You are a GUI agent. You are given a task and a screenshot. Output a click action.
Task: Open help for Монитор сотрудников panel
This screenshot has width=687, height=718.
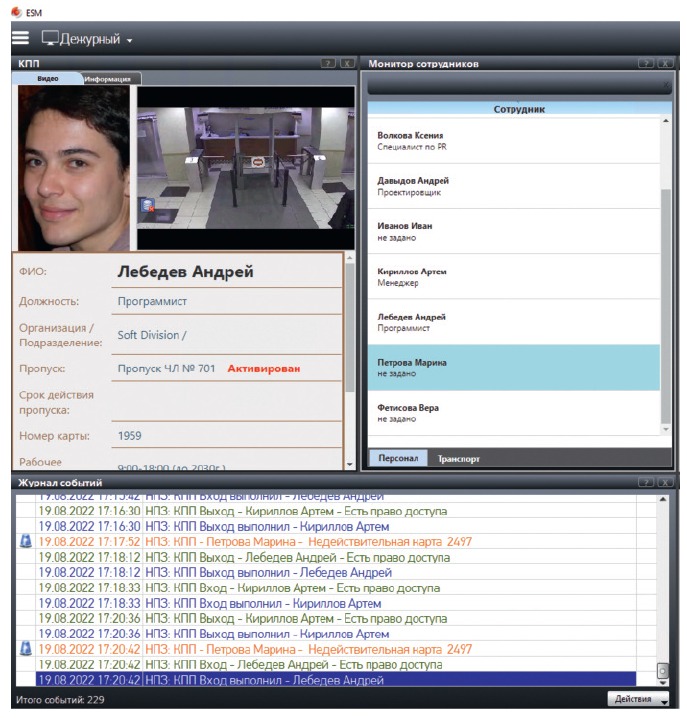[646, 63]
